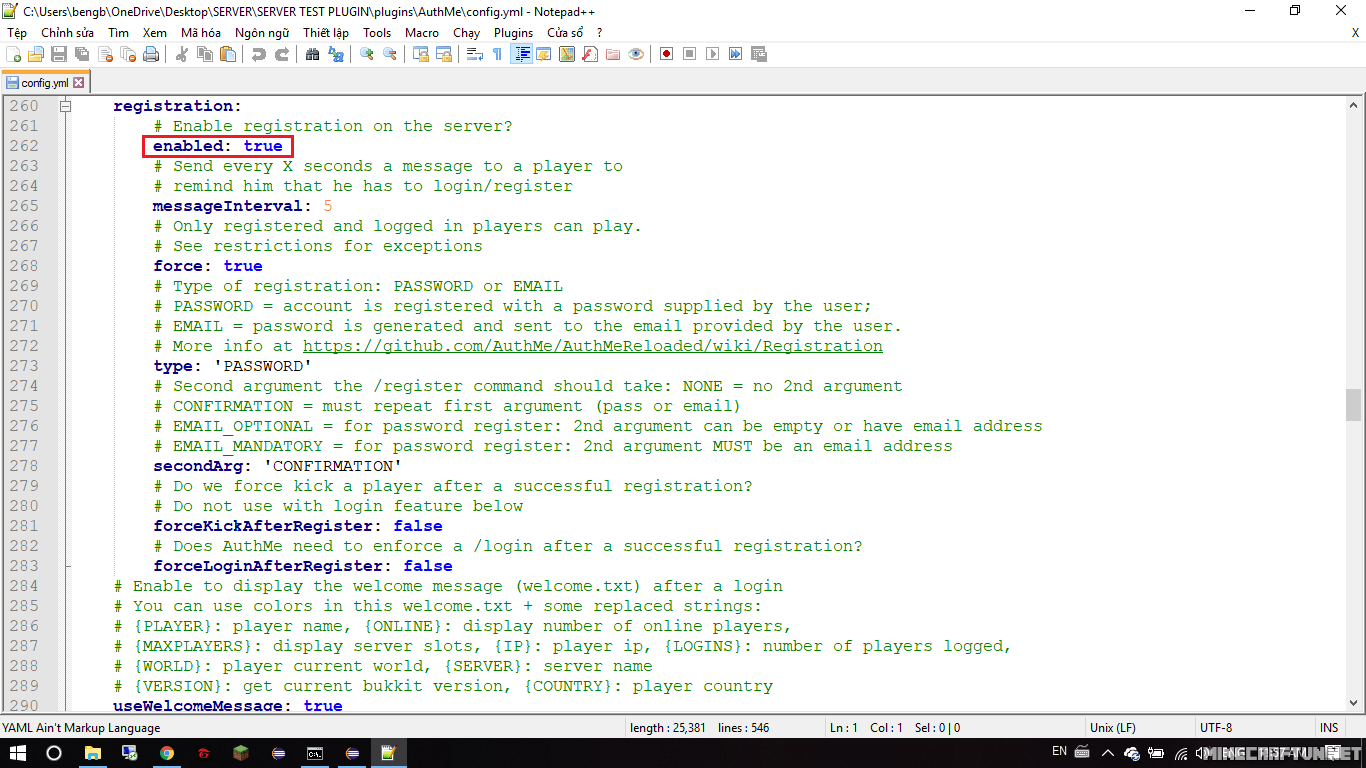Click the Save file toolbar icon
This screenshot has width=1366, height=768.
click(58, 54)
